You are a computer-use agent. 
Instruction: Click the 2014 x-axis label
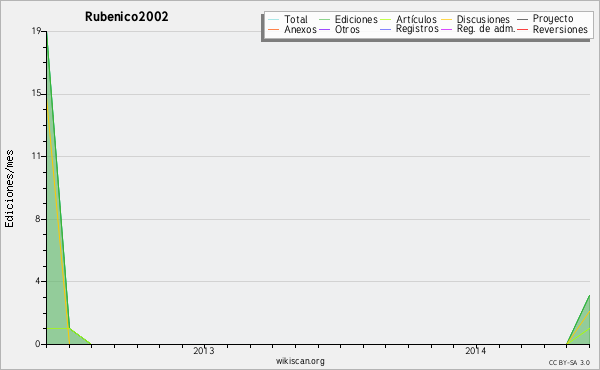475,351
